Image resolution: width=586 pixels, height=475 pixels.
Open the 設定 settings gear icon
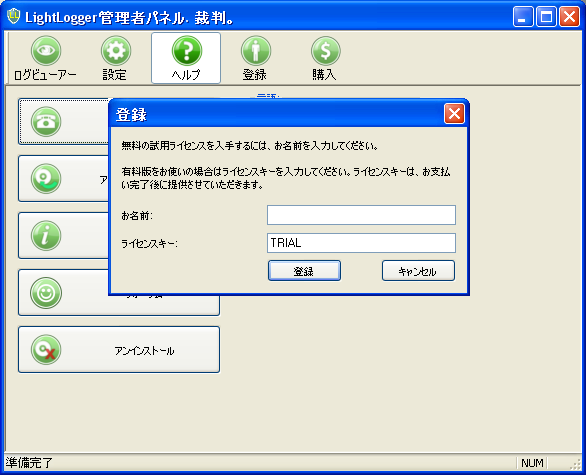pyautogui.click(x=115, y=51)
